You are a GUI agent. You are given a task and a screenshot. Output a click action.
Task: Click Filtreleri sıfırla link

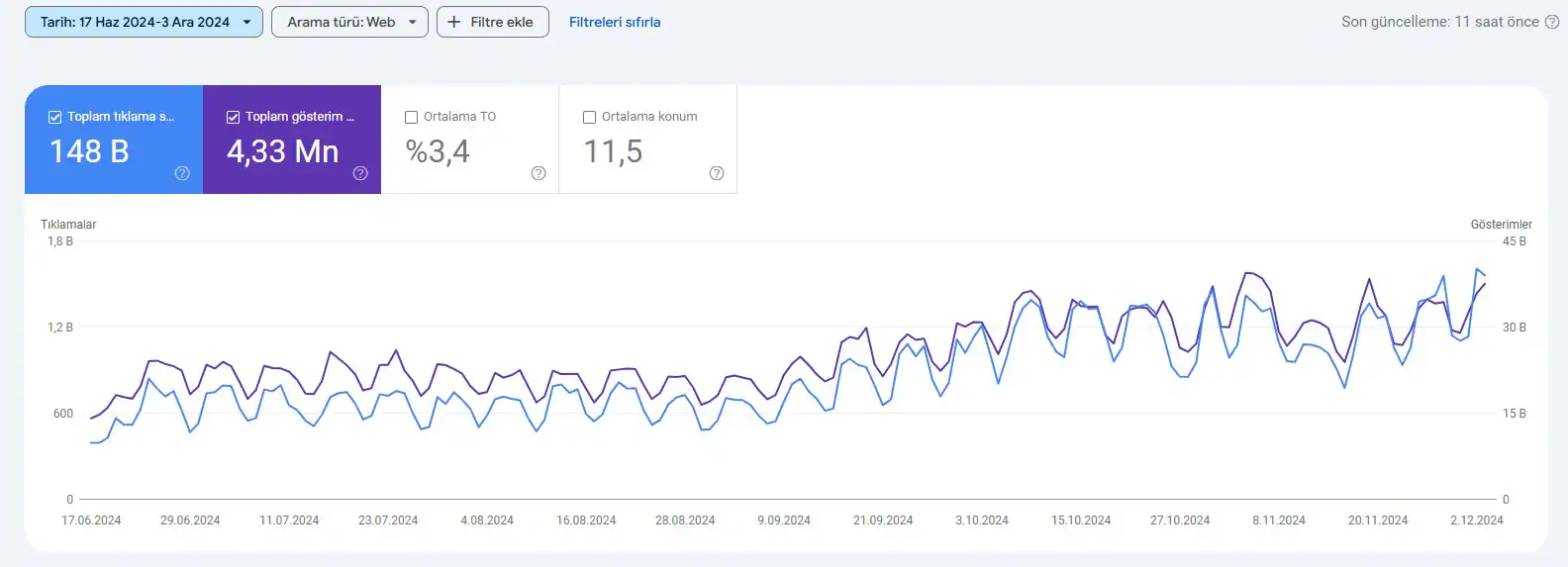(615, 22)
